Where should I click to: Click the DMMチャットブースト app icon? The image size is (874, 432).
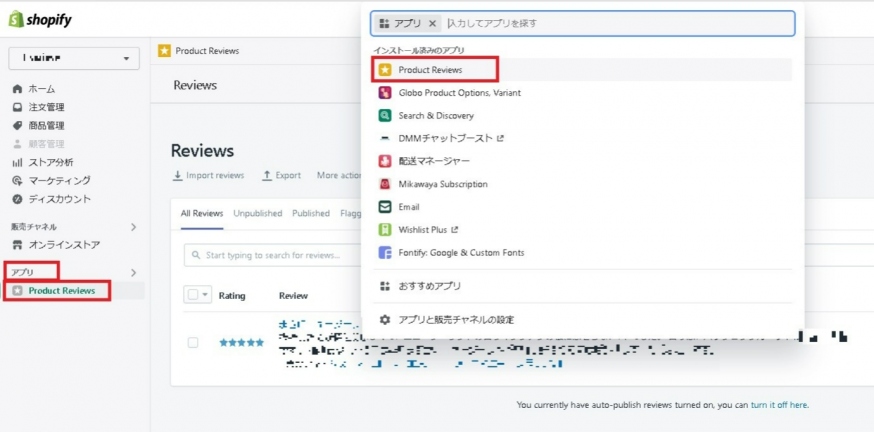pos(385,138)
